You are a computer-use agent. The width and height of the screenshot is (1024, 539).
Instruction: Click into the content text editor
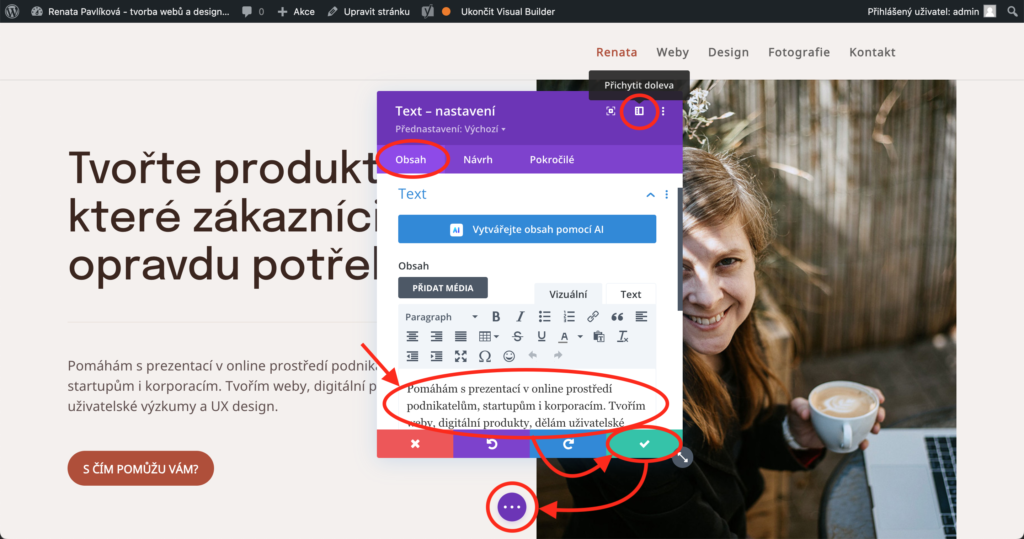point(527,400)
